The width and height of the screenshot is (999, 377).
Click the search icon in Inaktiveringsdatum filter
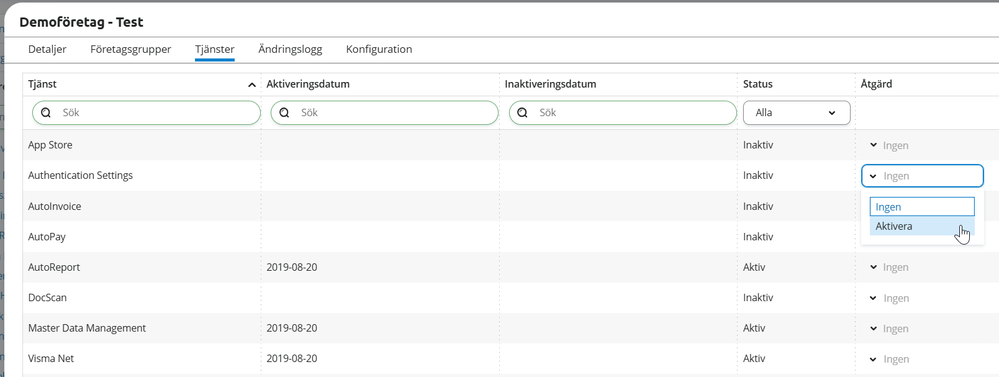[x=522, y=113]
